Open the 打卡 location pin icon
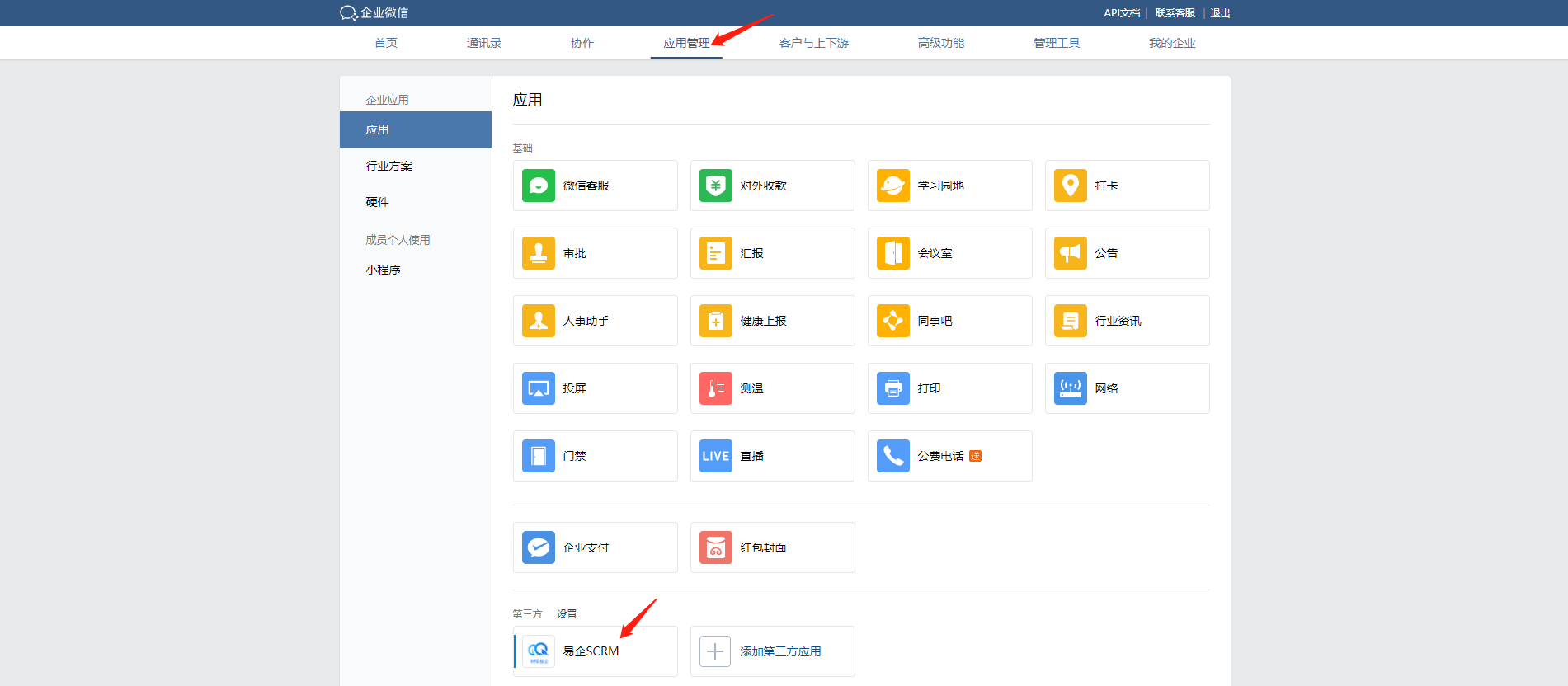This screenshot has height=686, width=1568. point(1071,186)
